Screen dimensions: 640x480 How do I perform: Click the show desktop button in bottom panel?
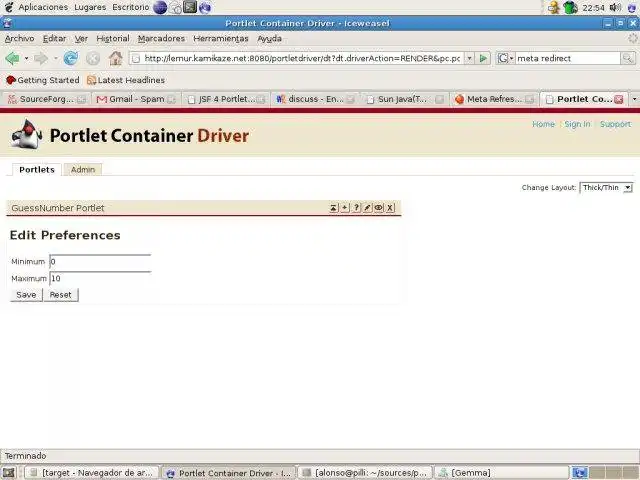pyautogui.click(x=9, y=473)
